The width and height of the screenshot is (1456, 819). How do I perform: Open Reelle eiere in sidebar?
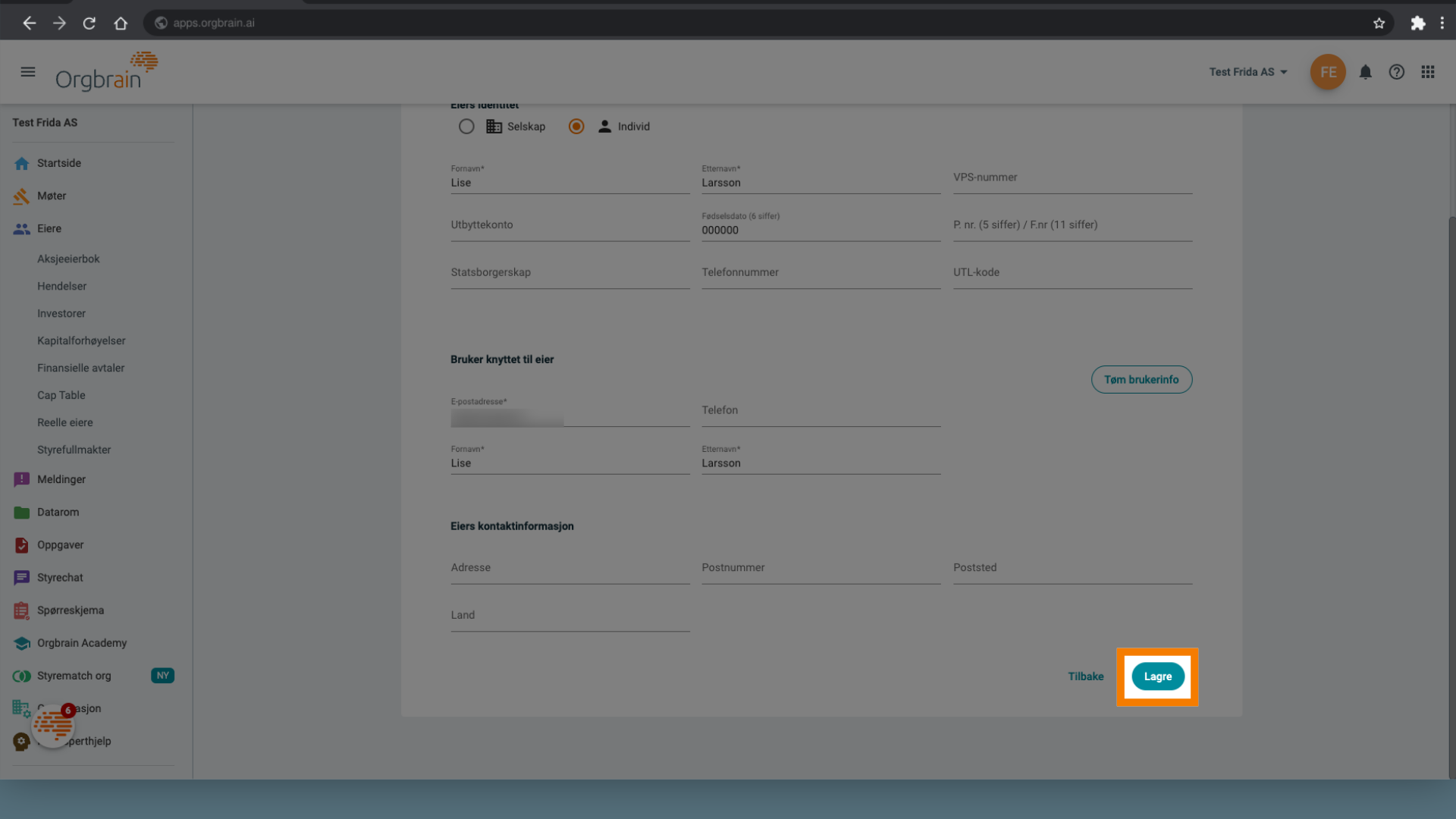[x=64, y=422]
